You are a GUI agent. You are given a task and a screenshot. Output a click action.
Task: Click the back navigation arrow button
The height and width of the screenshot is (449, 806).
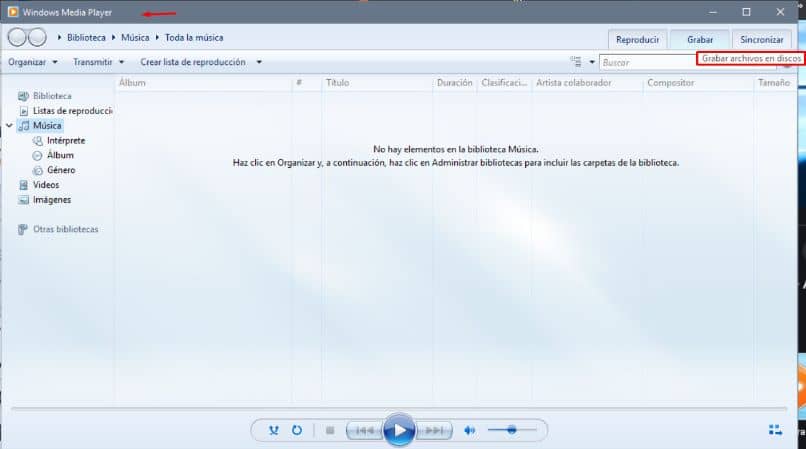(17, 37)
